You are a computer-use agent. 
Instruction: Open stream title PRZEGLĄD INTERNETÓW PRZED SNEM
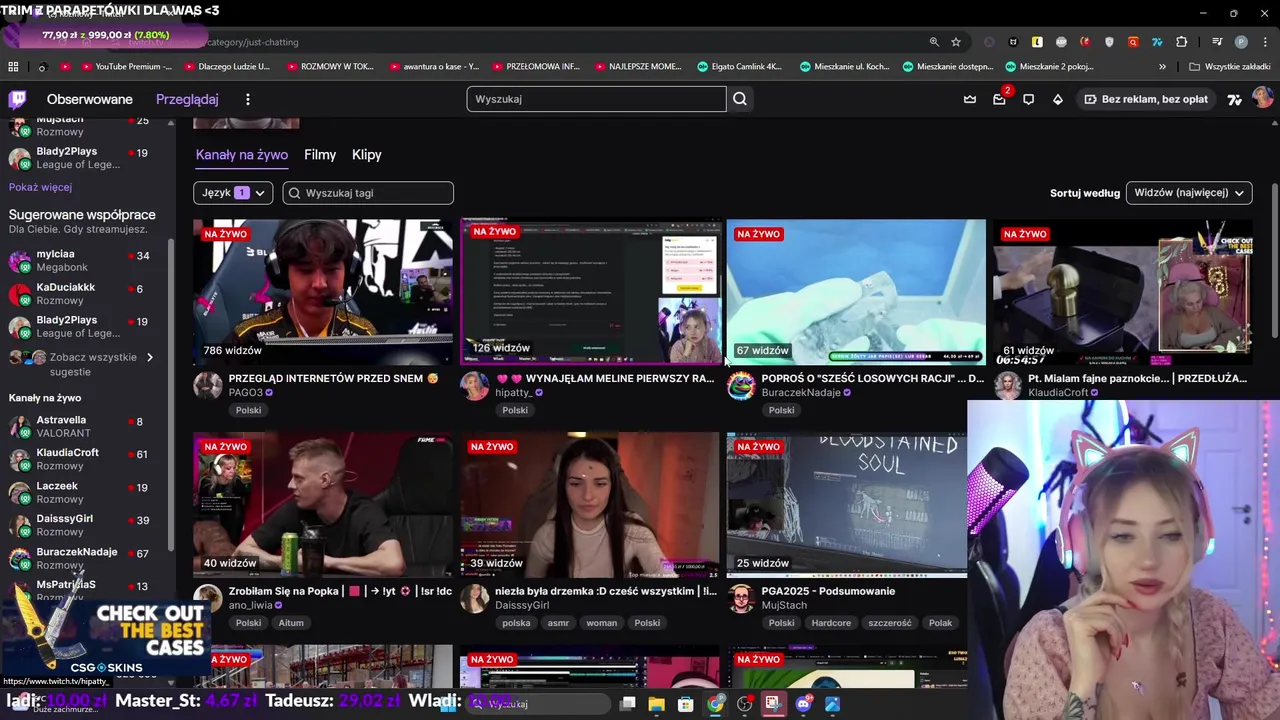[x=333, y=379]
